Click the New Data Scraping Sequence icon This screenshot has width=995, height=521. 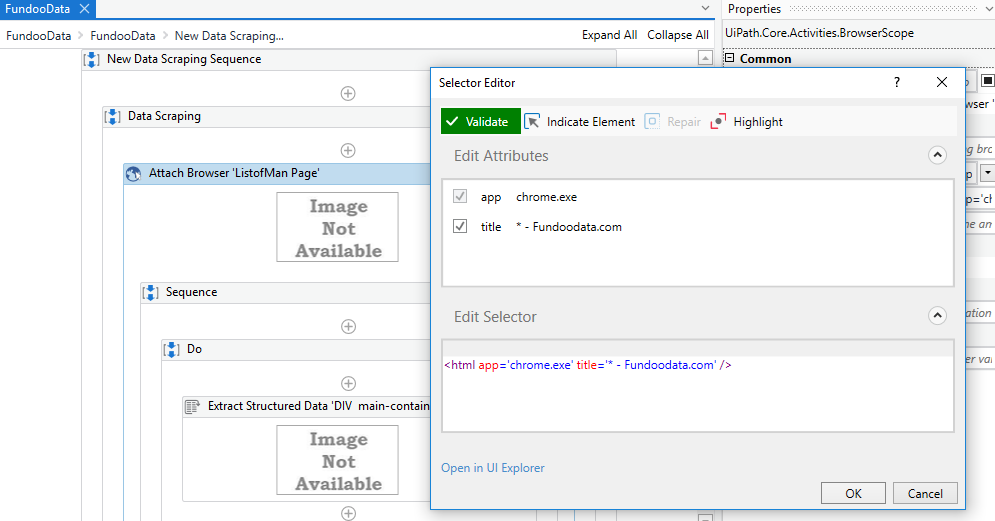(x=91, y=59)
